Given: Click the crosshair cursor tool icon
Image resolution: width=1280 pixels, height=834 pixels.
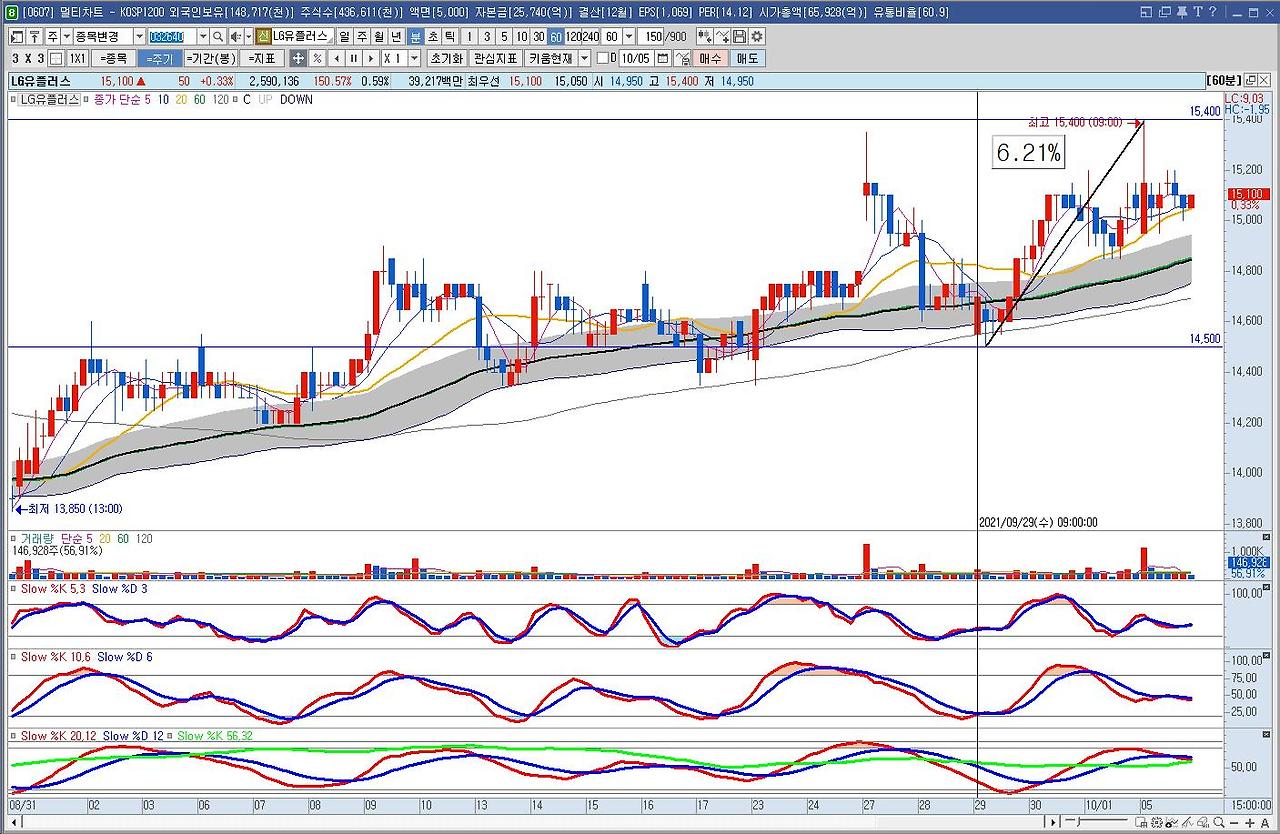Looking at the screenshot, I should (x=298, y=58).
